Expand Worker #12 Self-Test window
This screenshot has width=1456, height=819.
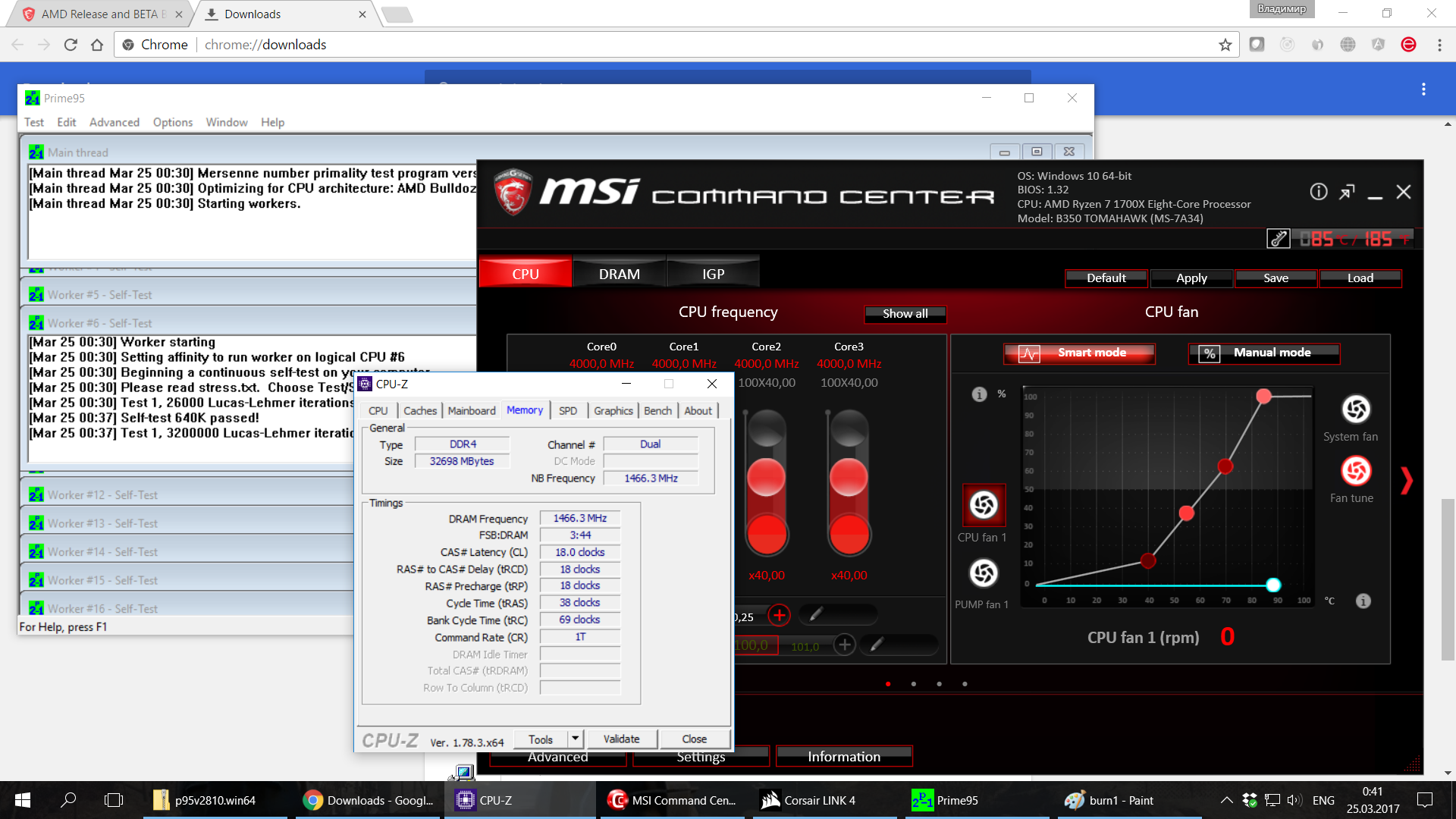click(102, 495)
